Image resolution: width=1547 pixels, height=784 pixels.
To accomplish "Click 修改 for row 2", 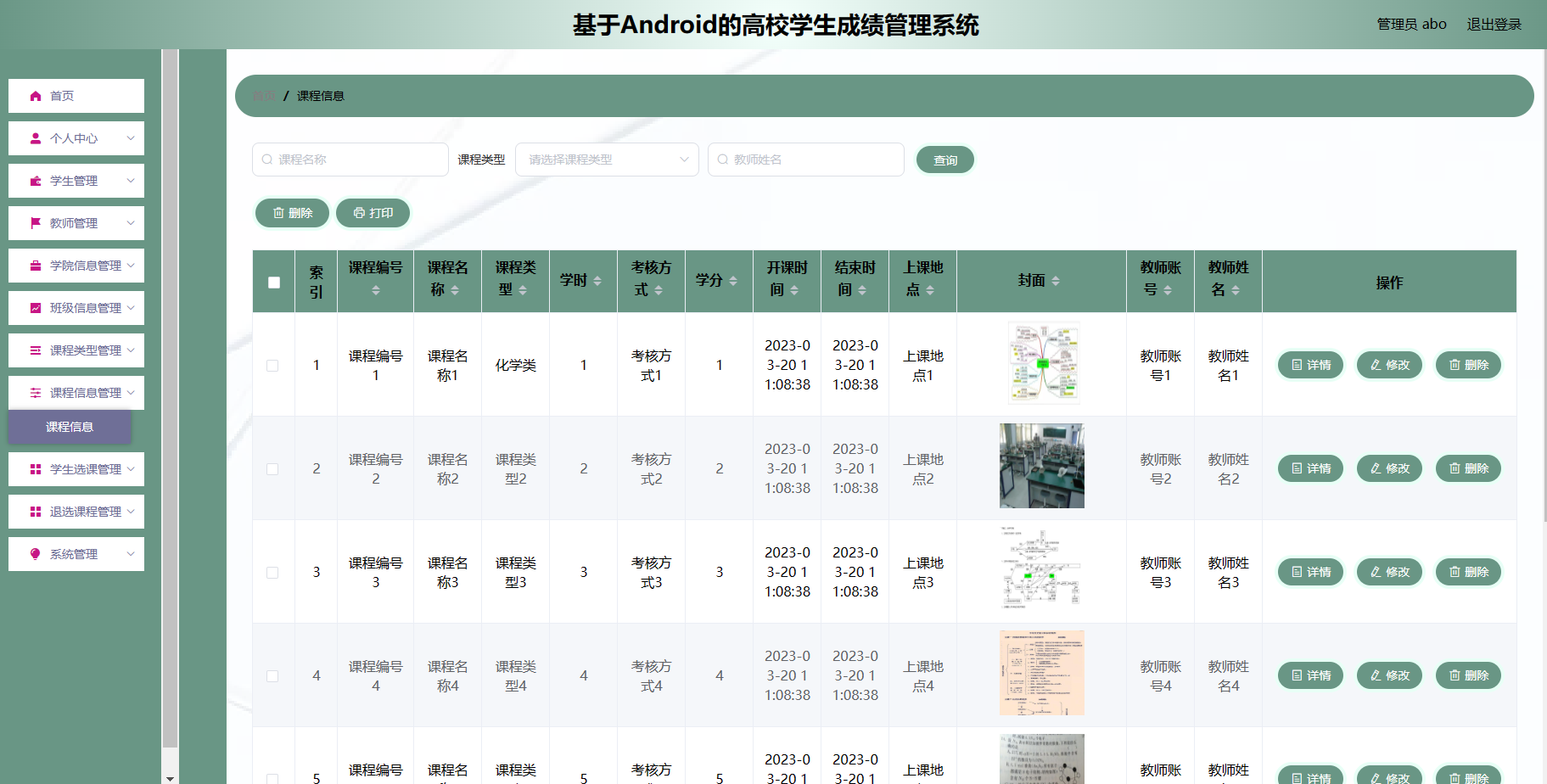I will [1390, 468].
